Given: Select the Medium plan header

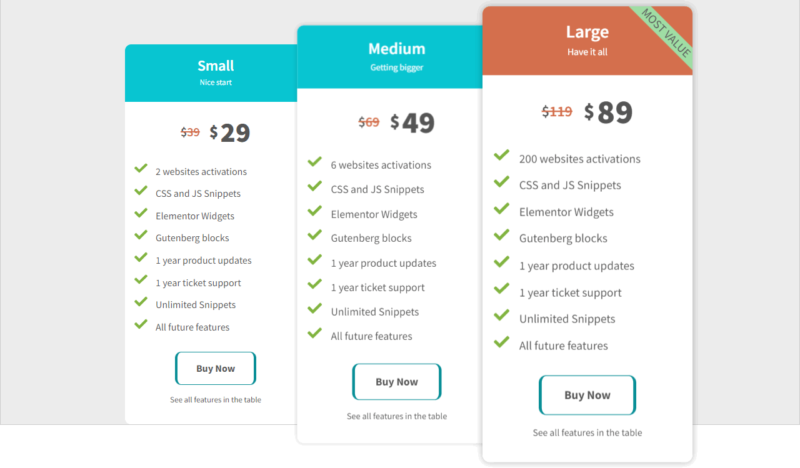Looking at the screenshot, I should pos(390,57).
